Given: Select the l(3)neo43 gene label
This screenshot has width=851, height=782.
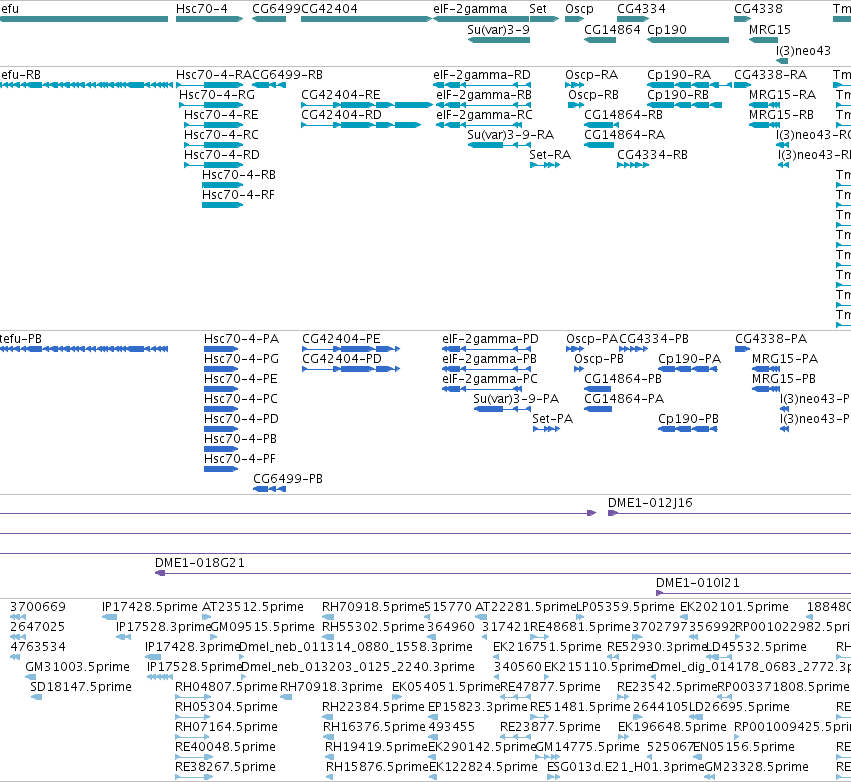Looking at the screenshot, I should click(803, 51).
